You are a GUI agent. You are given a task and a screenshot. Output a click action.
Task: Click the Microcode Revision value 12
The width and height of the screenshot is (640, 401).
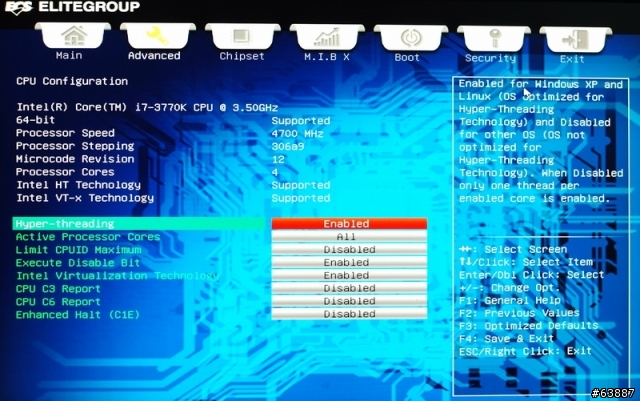pyautogui.click(x=278, y=159)
